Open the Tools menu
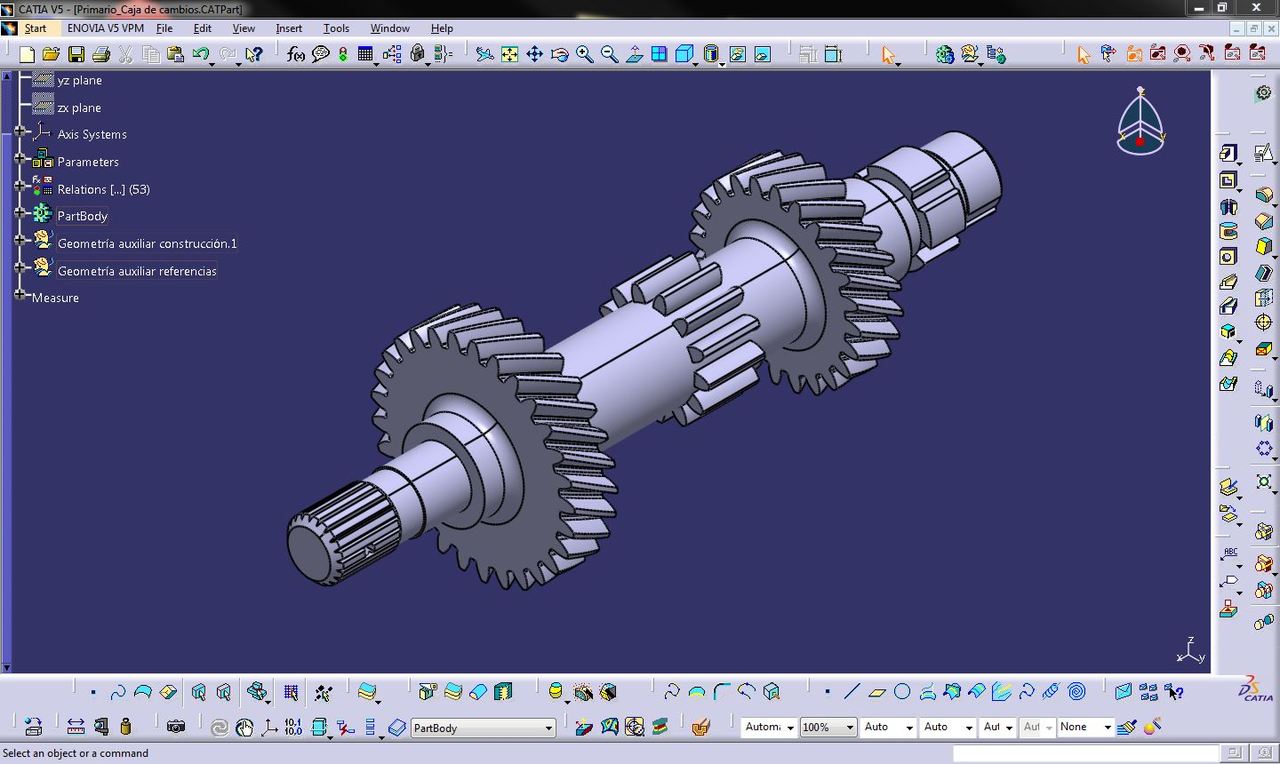Viewport: 1280px width, 764px height. (x=336, y=28)
